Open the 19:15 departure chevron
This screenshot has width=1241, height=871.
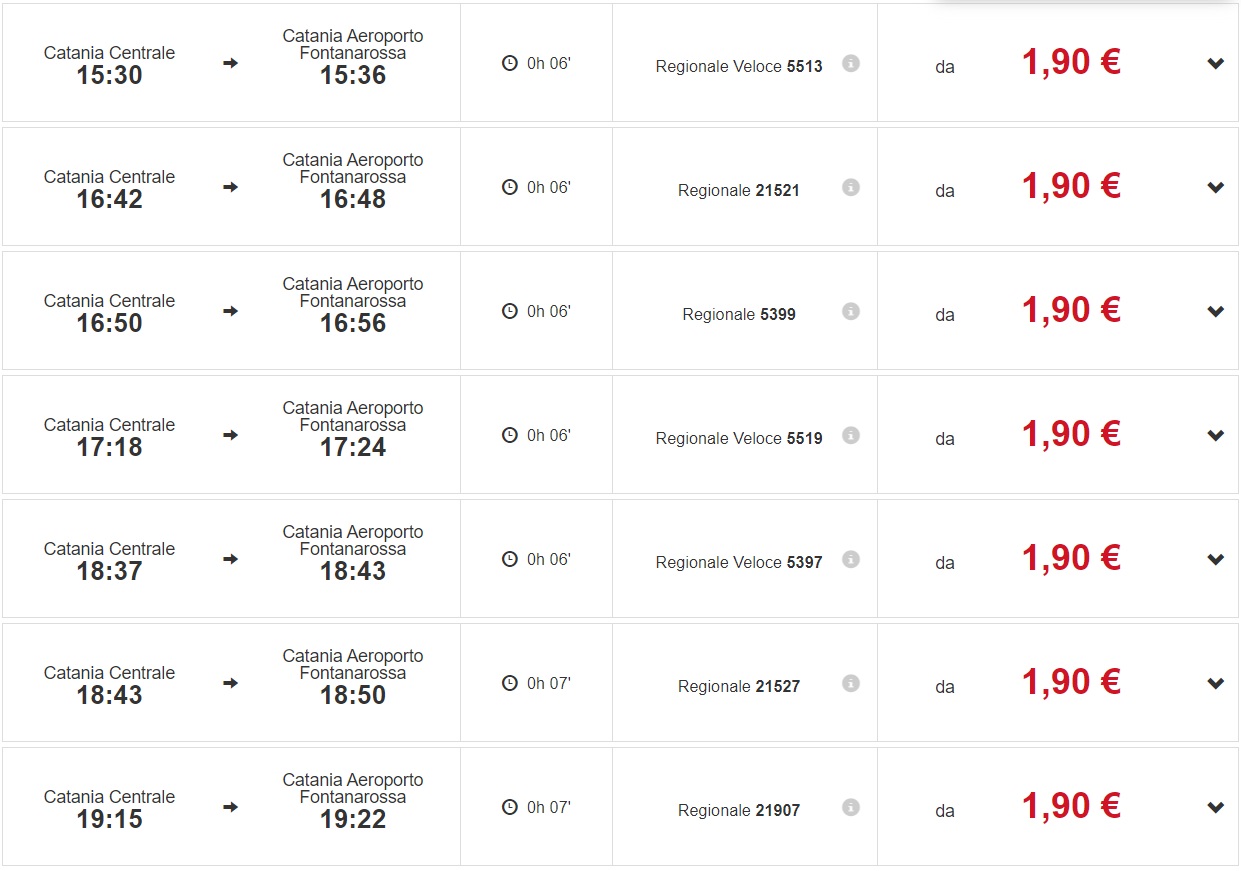tap(1215, 808)
